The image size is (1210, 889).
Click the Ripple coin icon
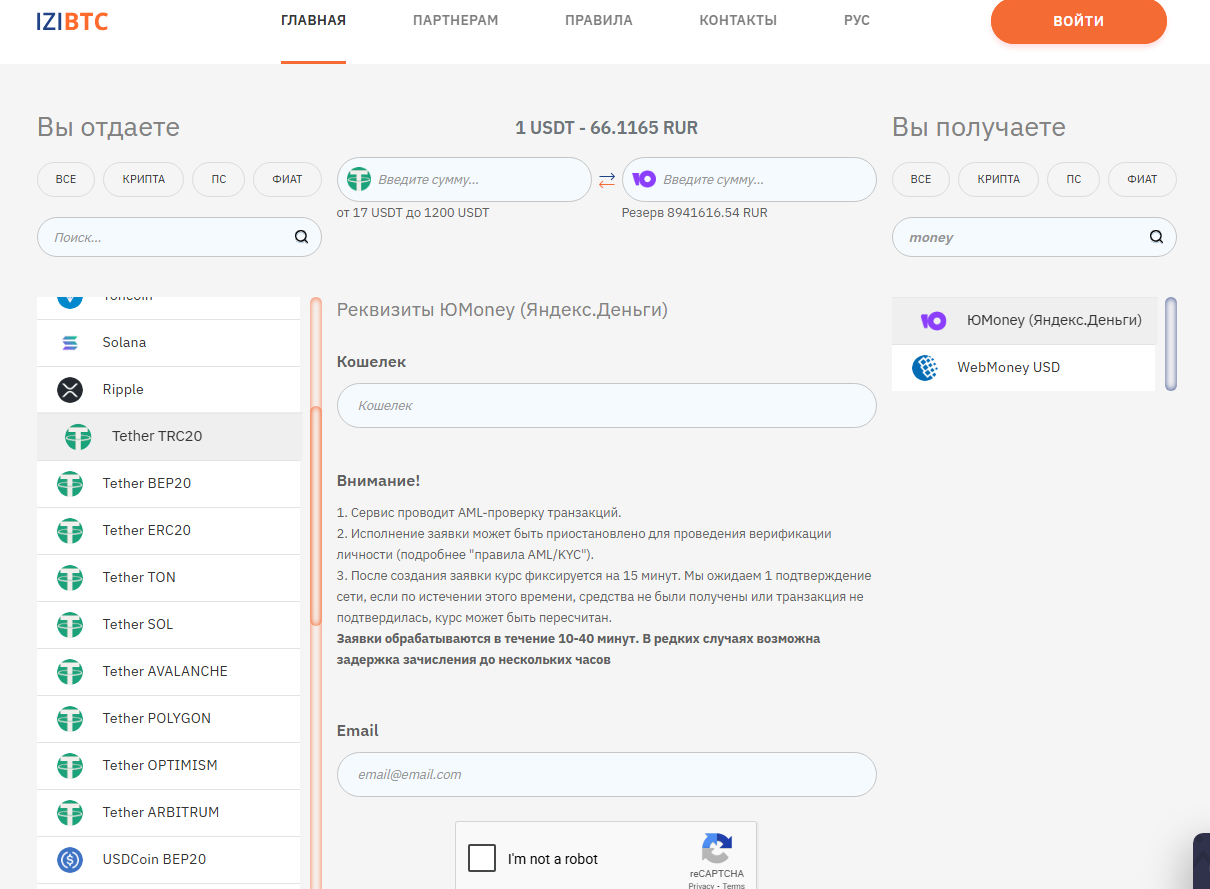click(70, 390)
